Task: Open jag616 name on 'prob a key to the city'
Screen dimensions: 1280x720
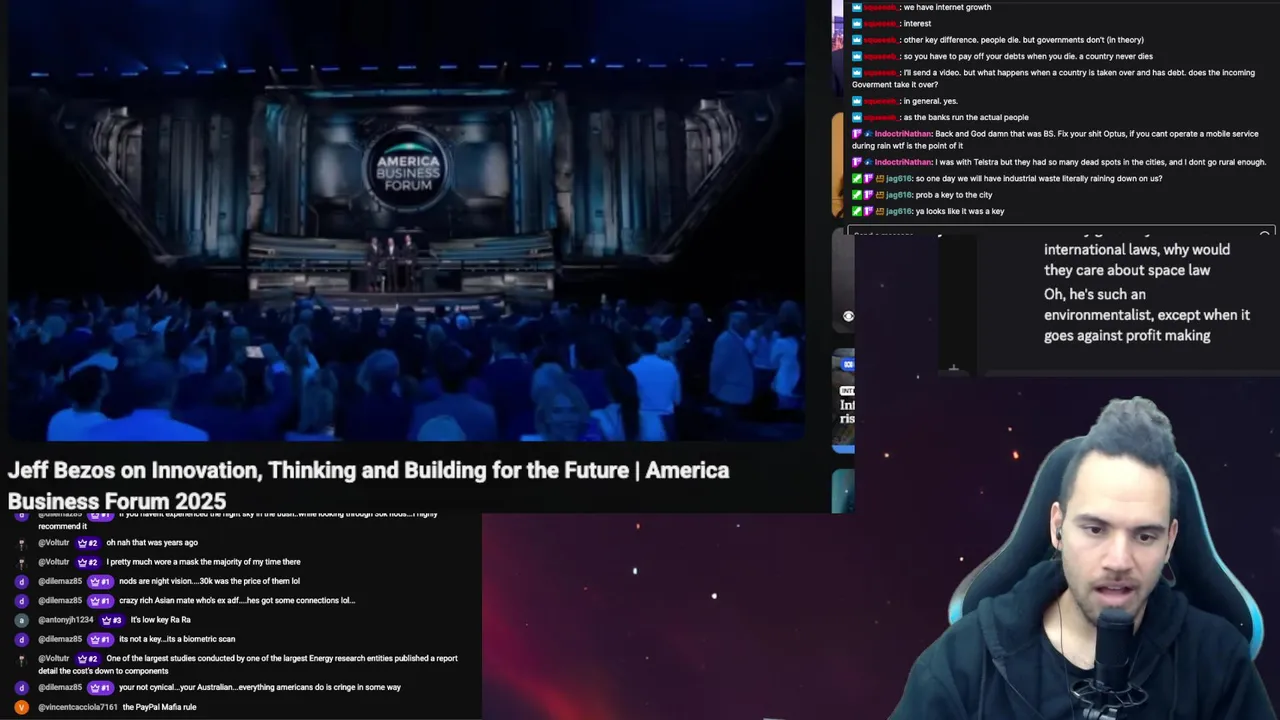Action: [898, 195]
